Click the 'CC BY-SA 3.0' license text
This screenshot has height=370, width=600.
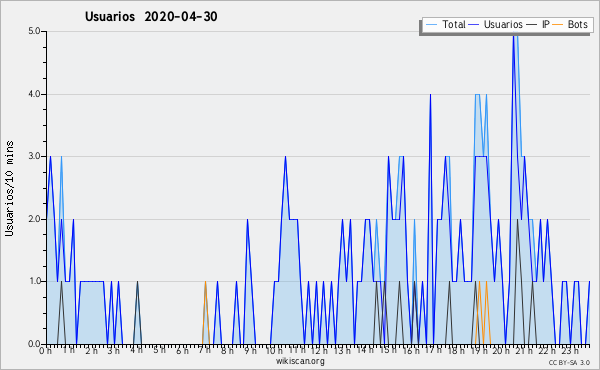[569, 362]
